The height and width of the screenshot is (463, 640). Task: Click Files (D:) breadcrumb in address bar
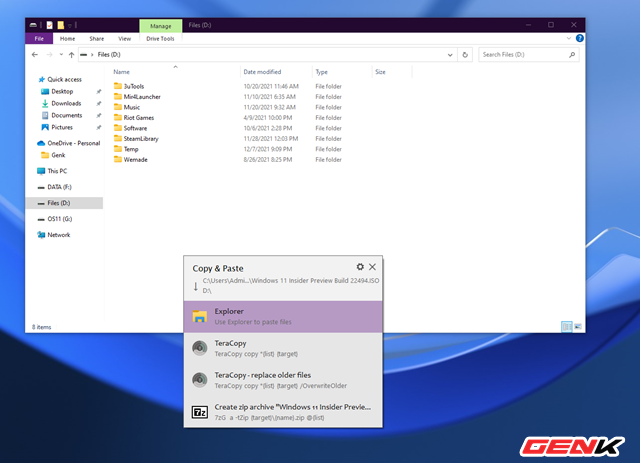pos(109,54)
